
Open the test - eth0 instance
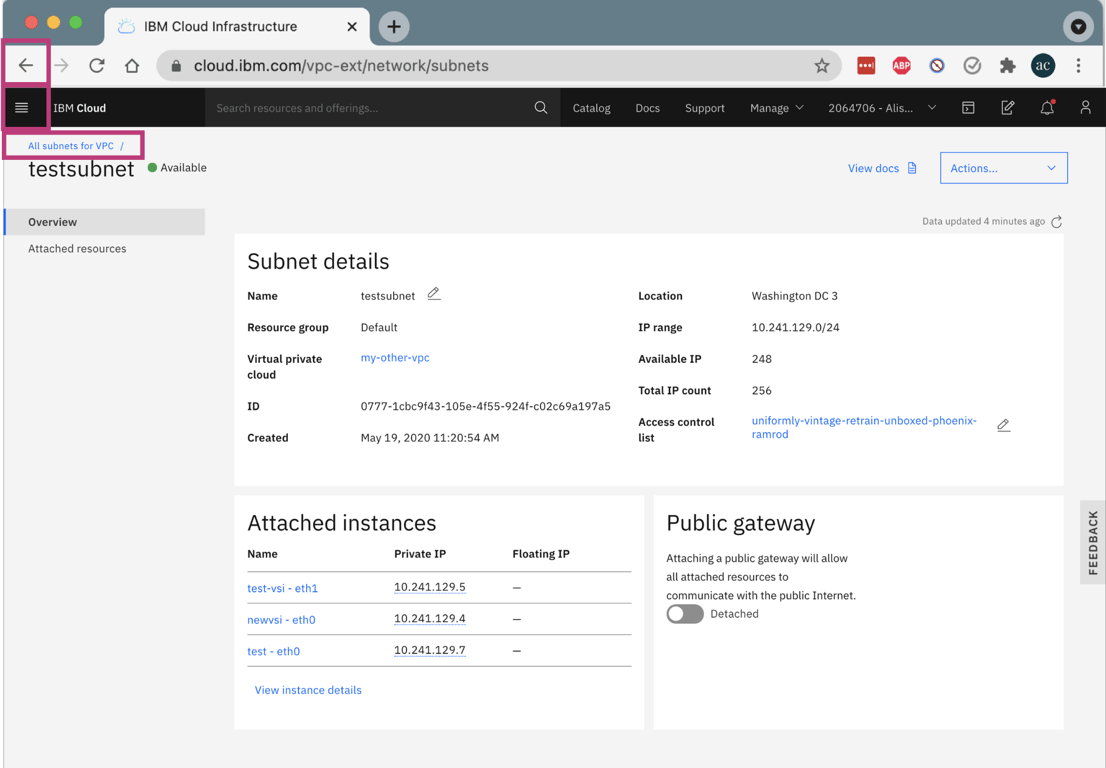point(274,652)
